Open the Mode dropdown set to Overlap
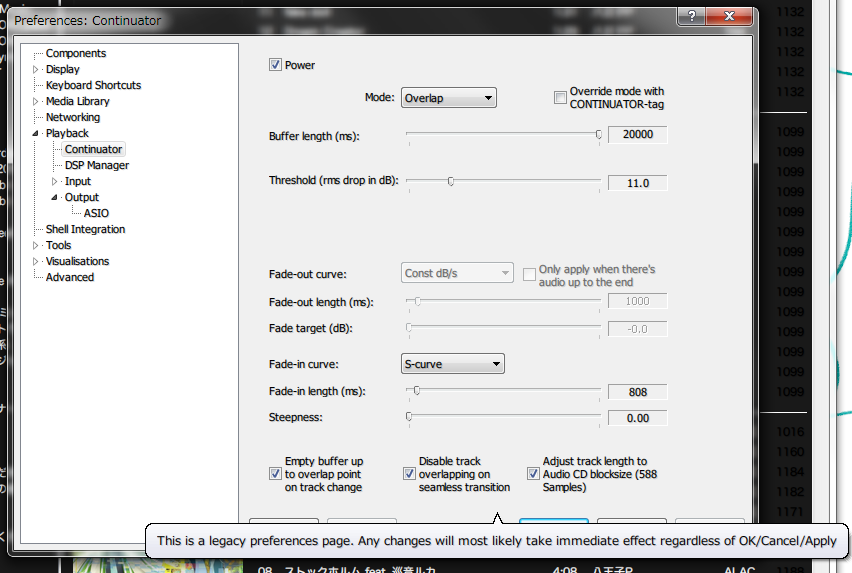 pyautogui.click(x=448, y=98)
